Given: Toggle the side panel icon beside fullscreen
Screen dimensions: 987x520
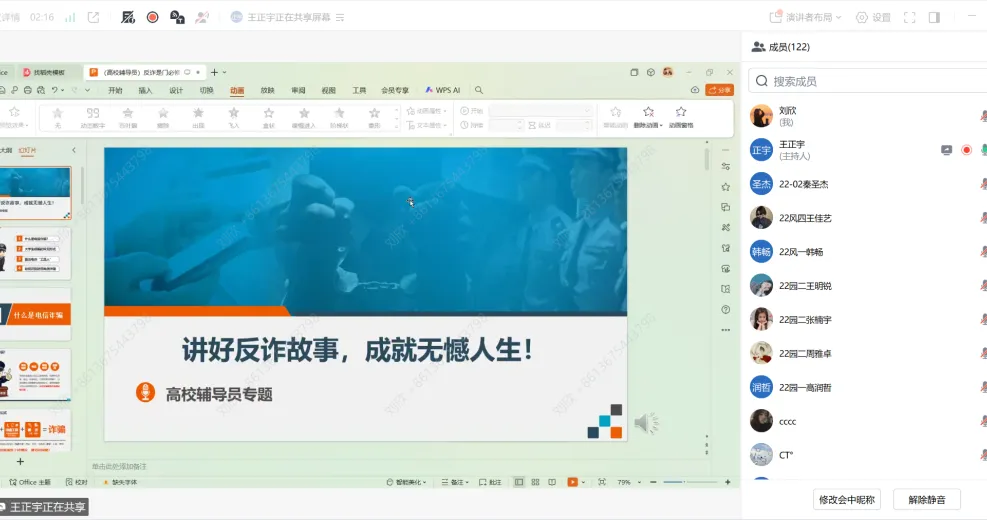Looking at the screenshot, I should tap(934, 17).
